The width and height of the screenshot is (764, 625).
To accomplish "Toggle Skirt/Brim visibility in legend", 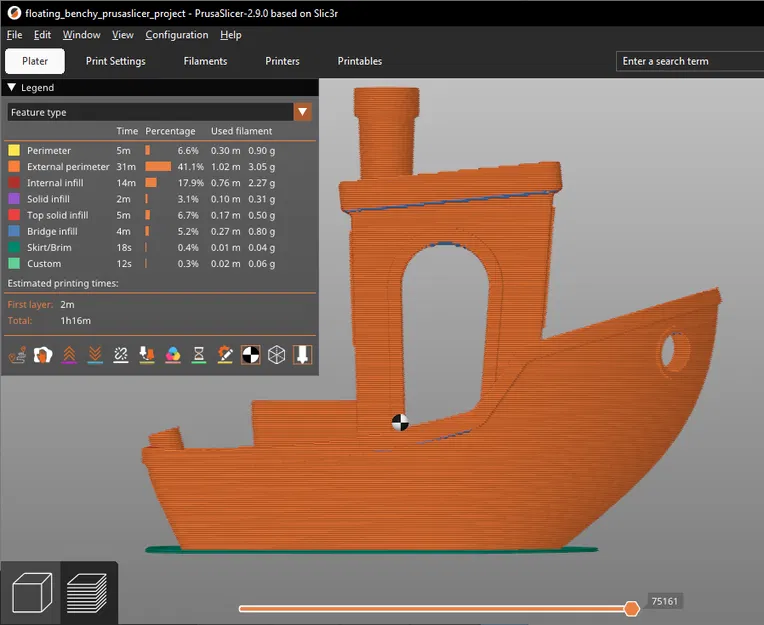I will 49,247.
